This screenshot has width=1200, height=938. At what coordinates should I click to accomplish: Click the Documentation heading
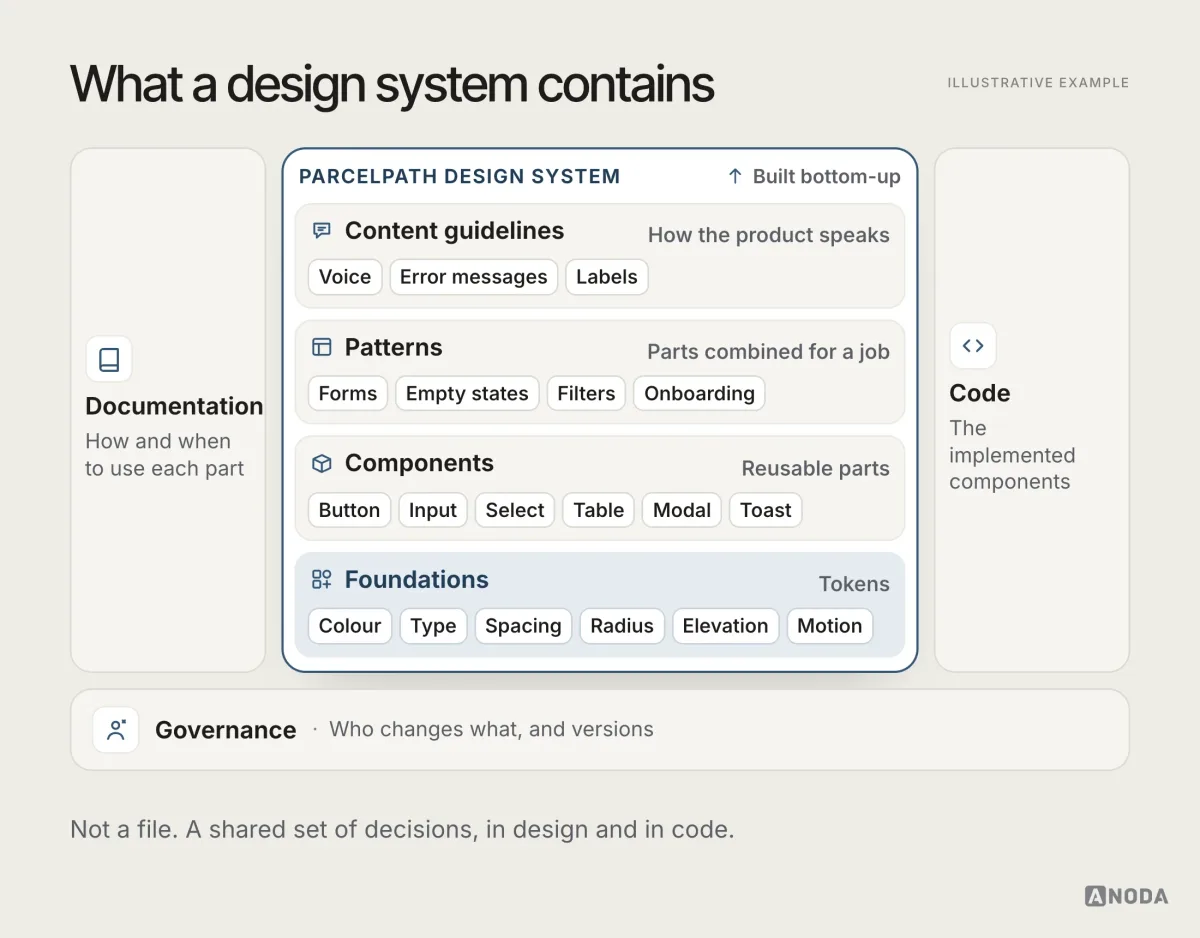coord(174,406)
